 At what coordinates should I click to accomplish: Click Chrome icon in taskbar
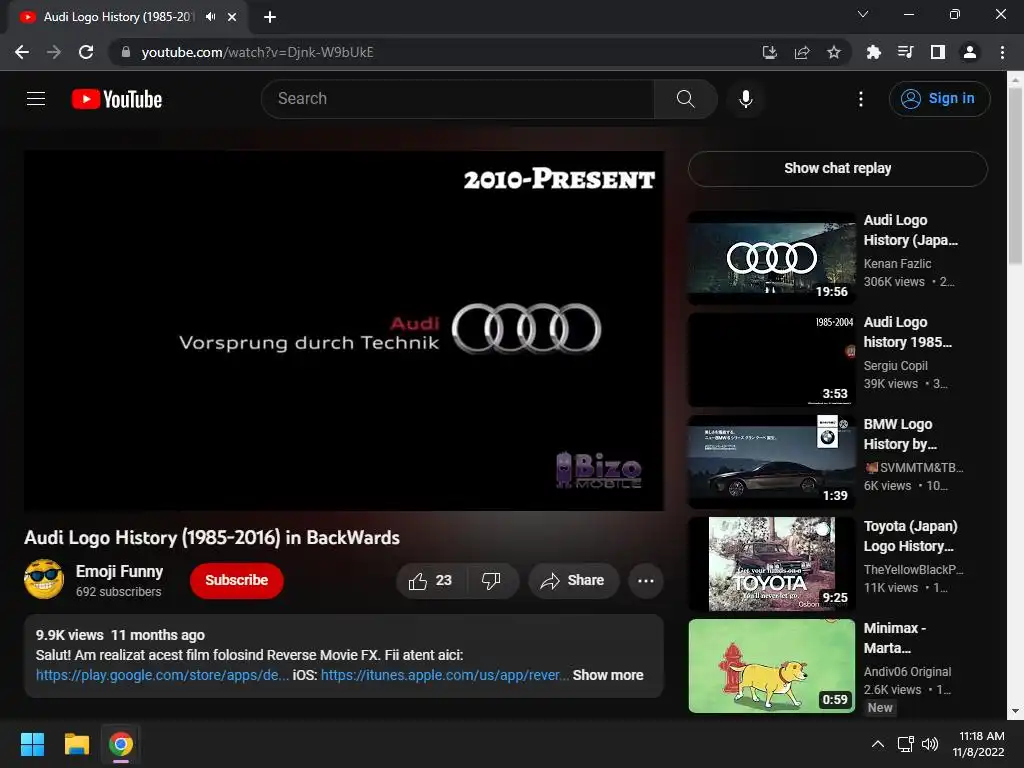point(121,744)
